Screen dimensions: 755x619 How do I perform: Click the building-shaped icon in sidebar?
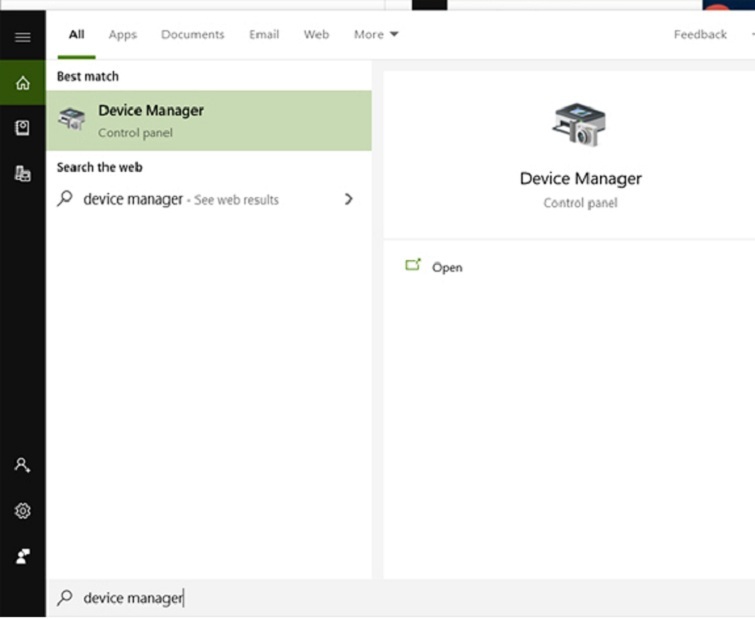(x=22, y=173)
